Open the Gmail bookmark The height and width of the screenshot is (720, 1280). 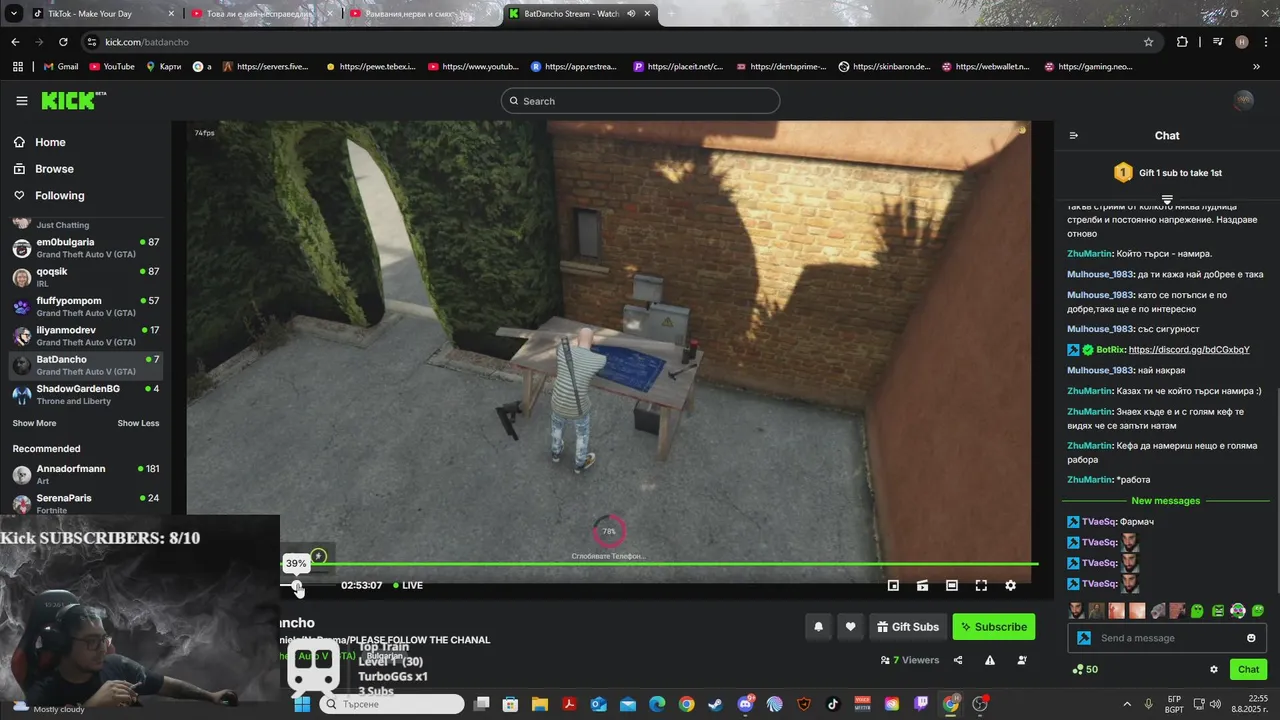tap(60, 67)
